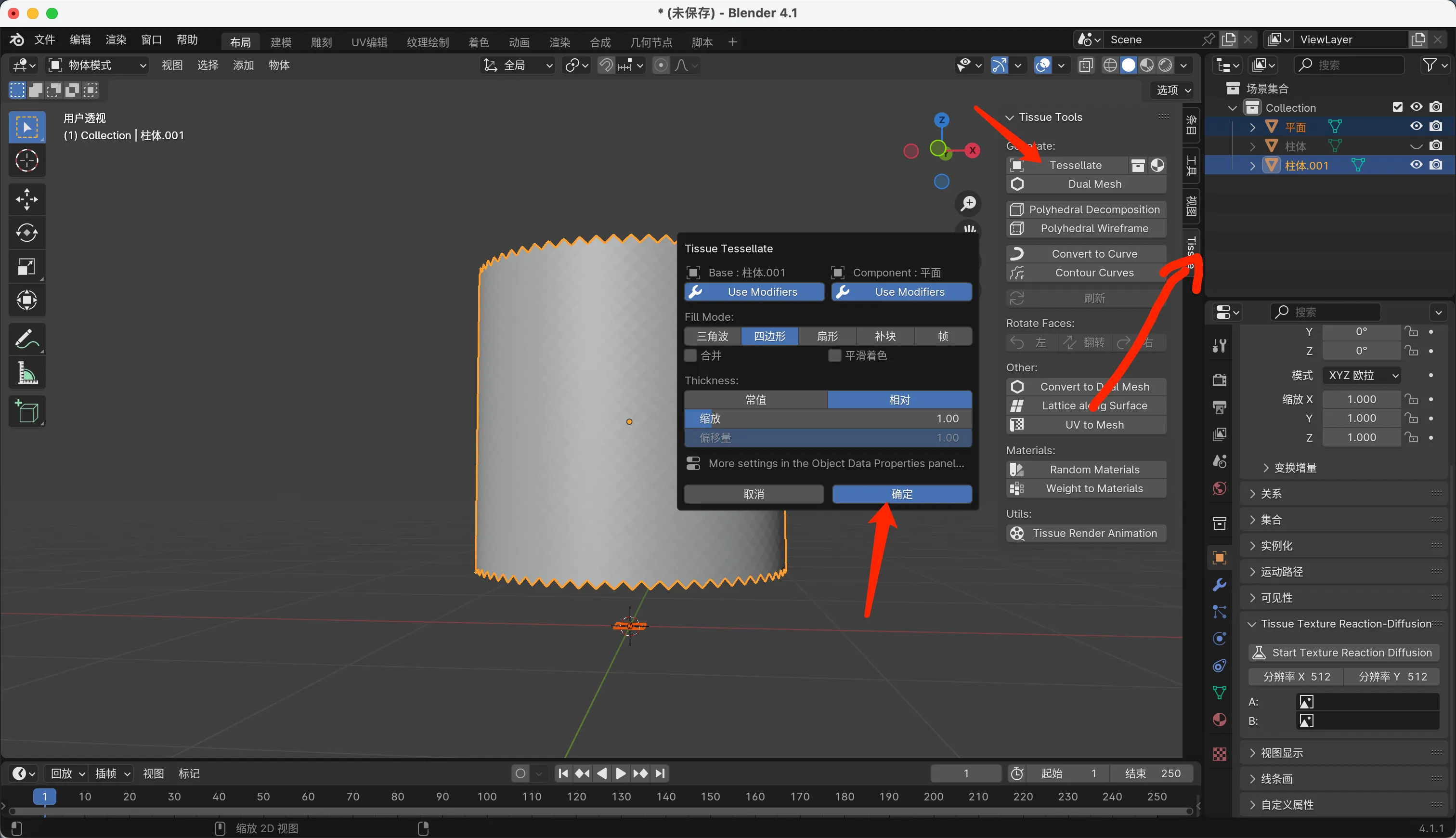Select the Rotate tool
1456x838 pixels.
pos(26,233)
